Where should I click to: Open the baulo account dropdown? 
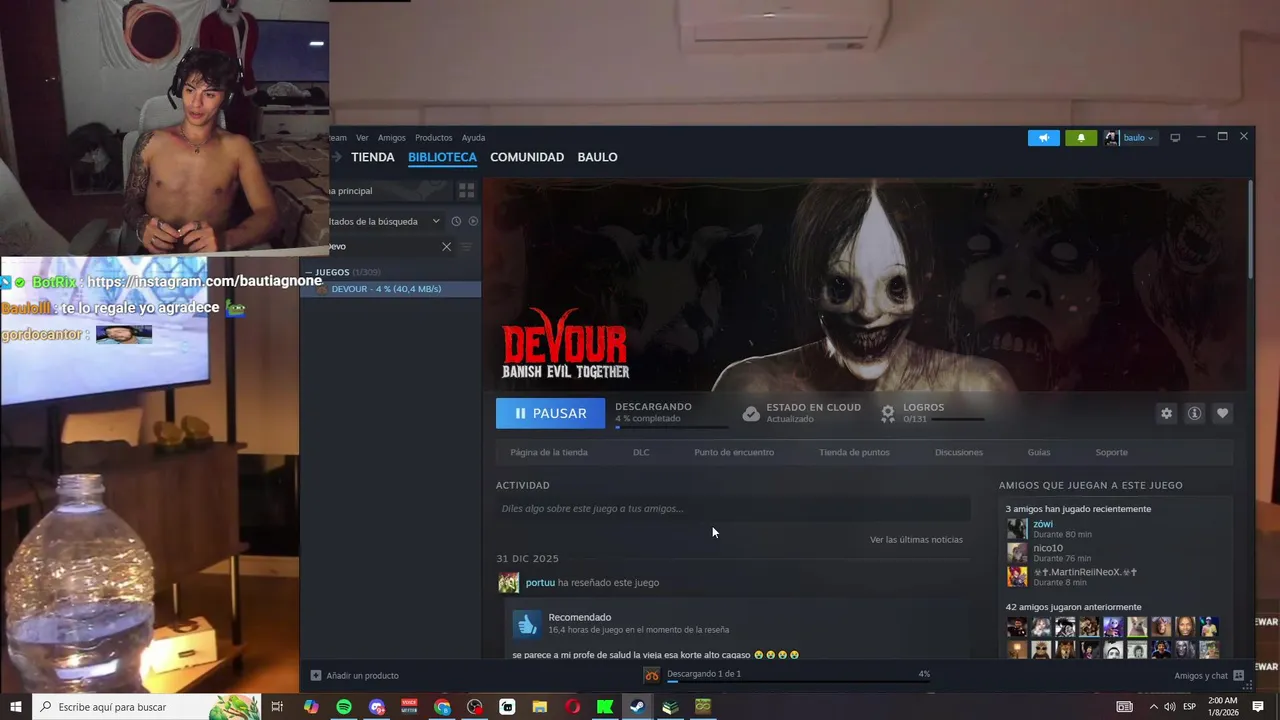(1130, 138)
